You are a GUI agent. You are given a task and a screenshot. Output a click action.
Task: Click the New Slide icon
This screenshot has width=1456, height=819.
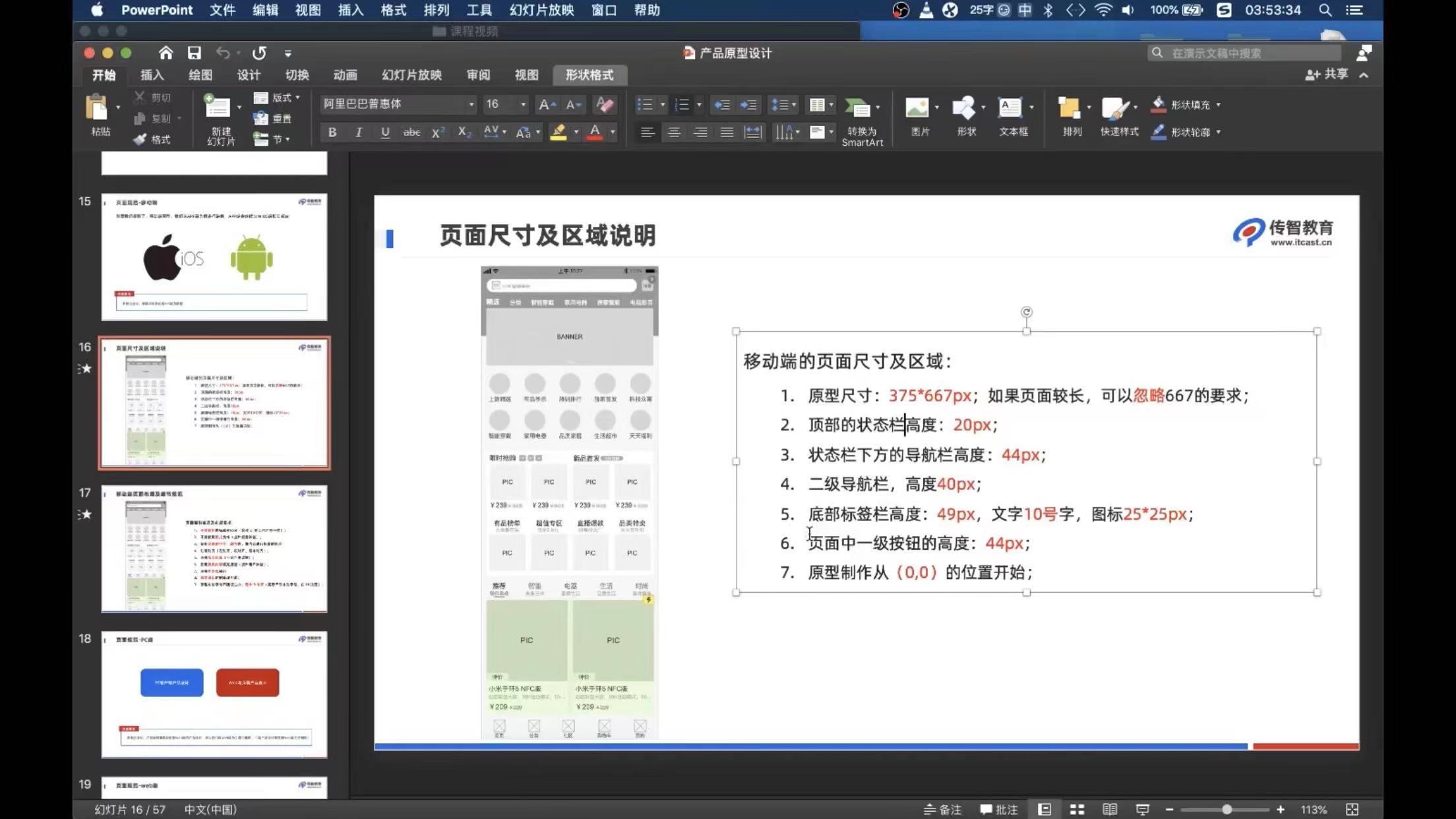click(217, 107)
